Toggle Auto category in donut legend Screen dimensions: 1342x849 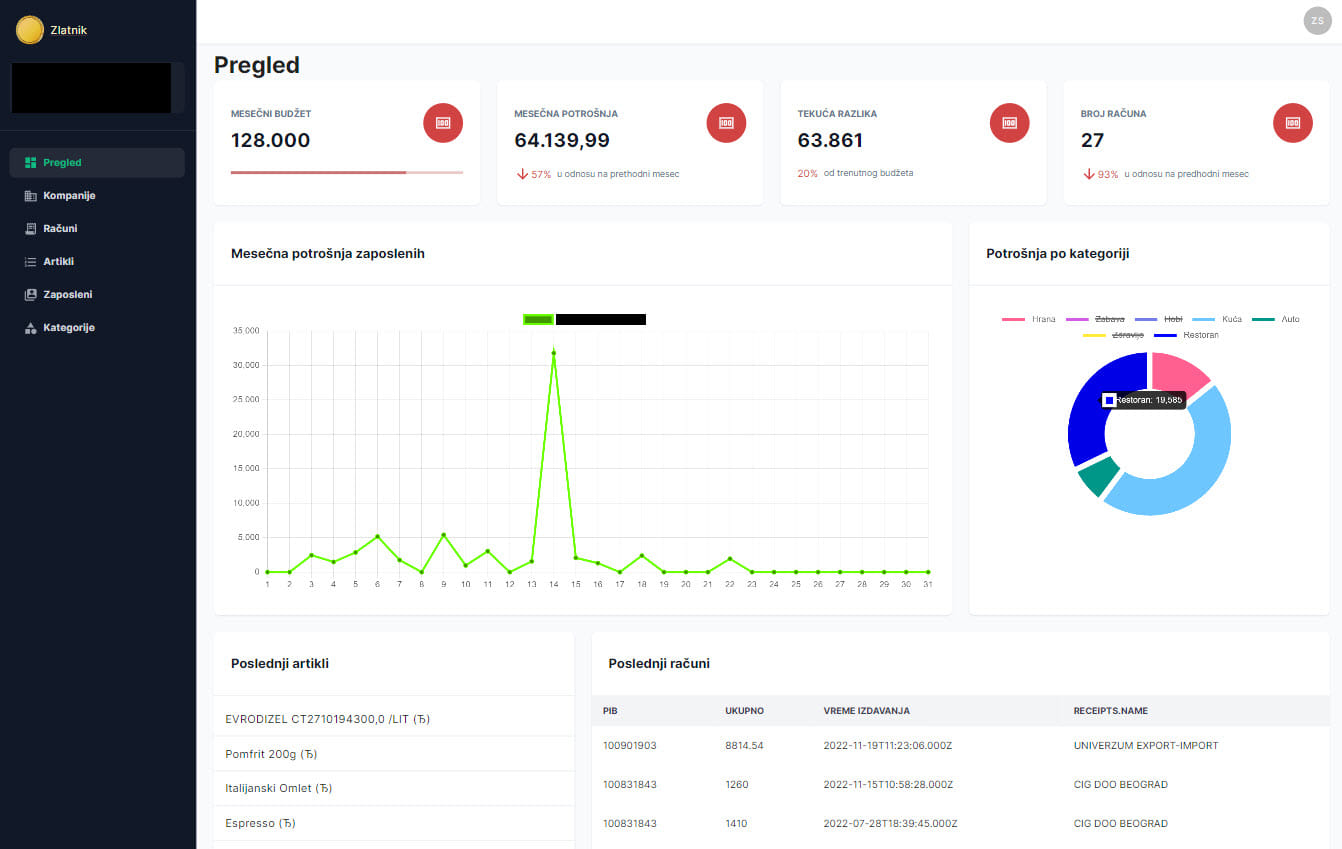coord(1276,319)
